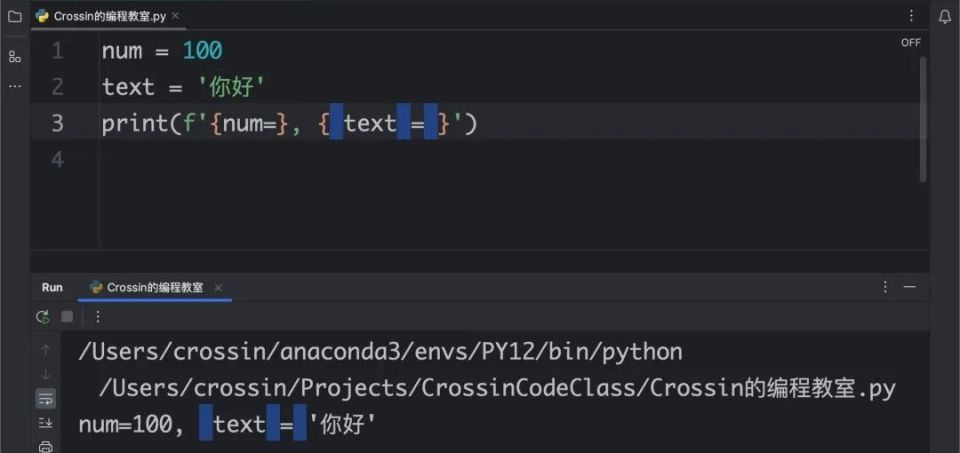The height and width of the screenshot is (453, 960).
Task: Toggle the OFF inspection indicator
Action: [x=910, y=42]
